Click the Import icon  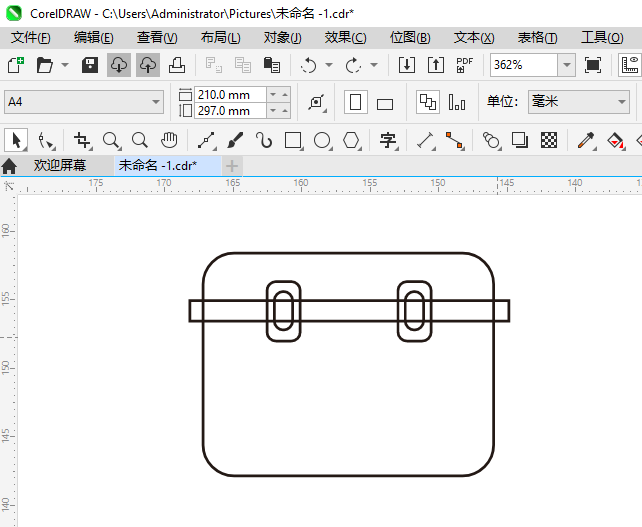[x=407, y=65]
